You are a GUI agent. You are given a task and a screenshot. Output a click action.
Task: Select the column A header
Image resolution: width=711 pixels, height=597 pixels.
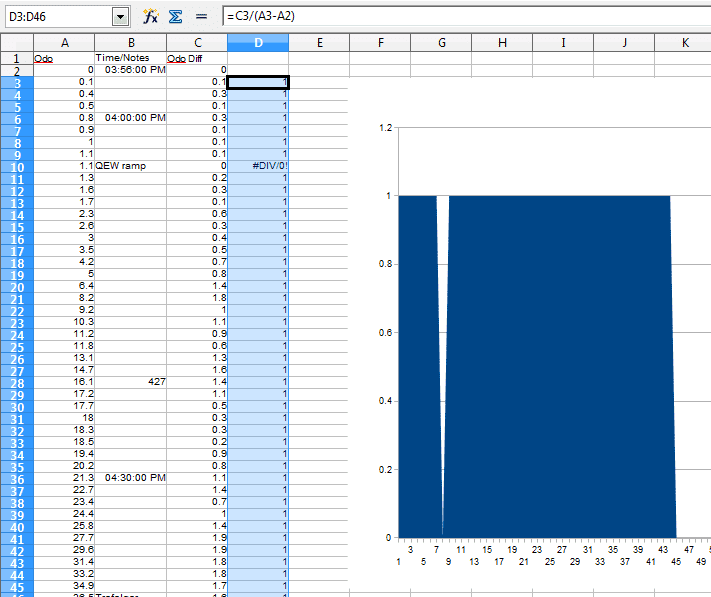click(64, 42)
